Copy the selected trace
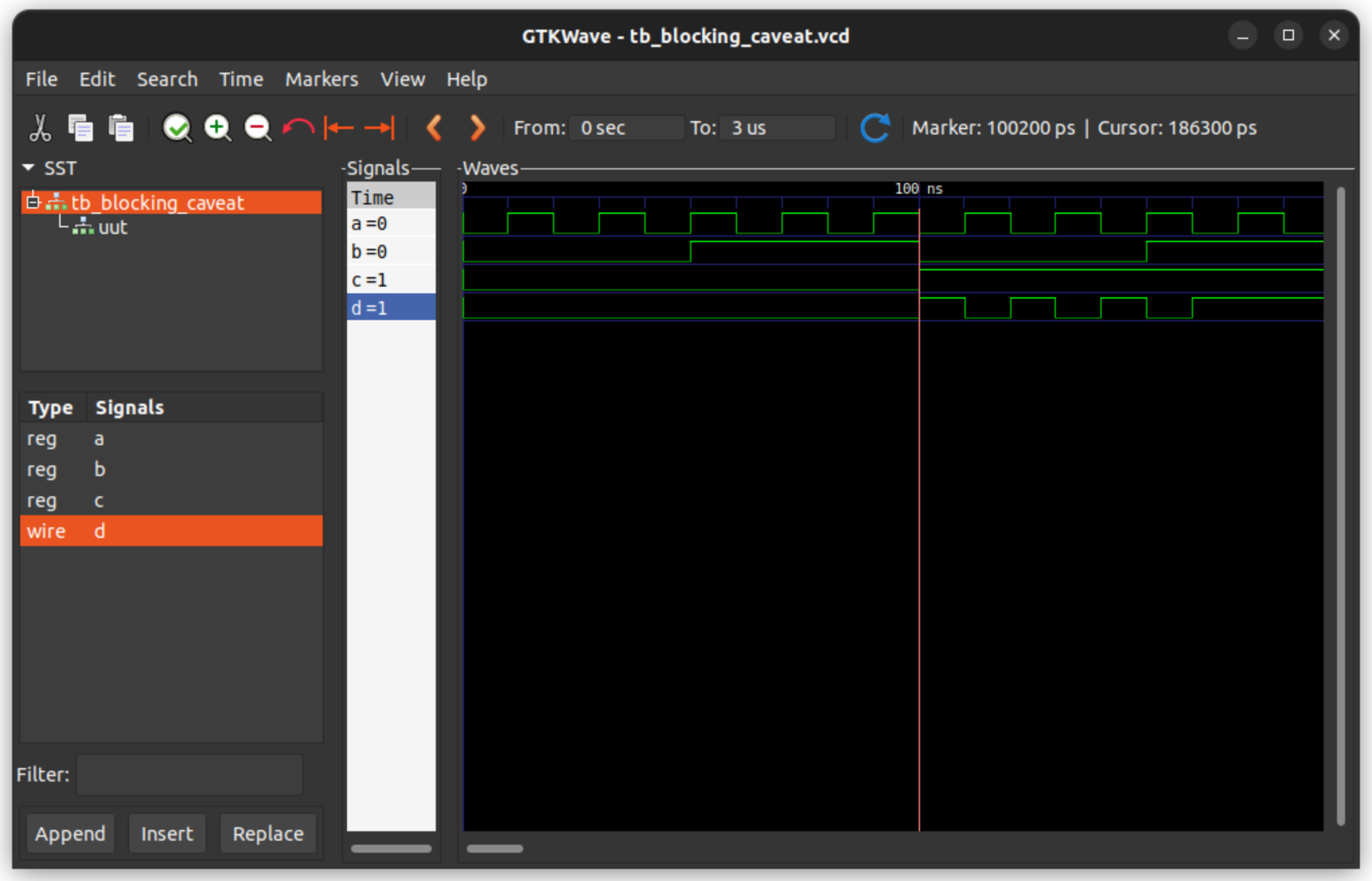 81,127
